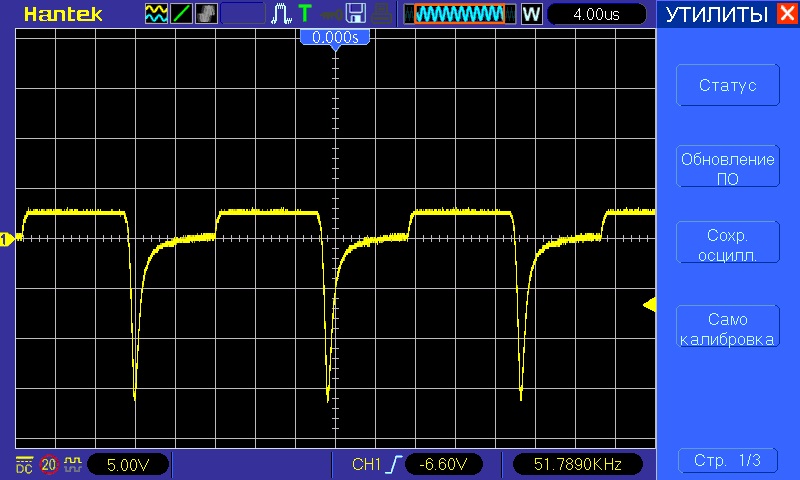Click the 5.00V vertical scale readout

128,464
